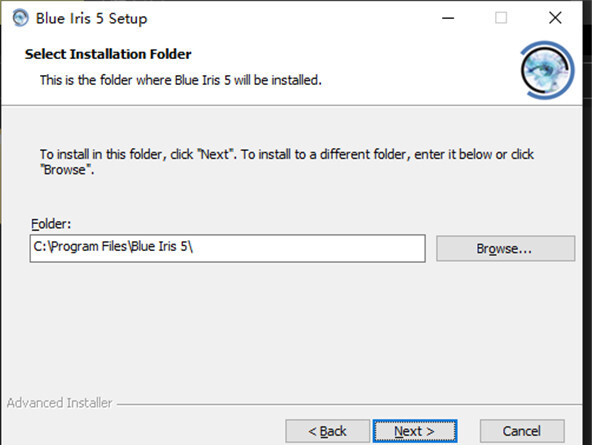Go to the previous step with Back
This screenshot has height=445, width=592.
[x=327, y=431]
